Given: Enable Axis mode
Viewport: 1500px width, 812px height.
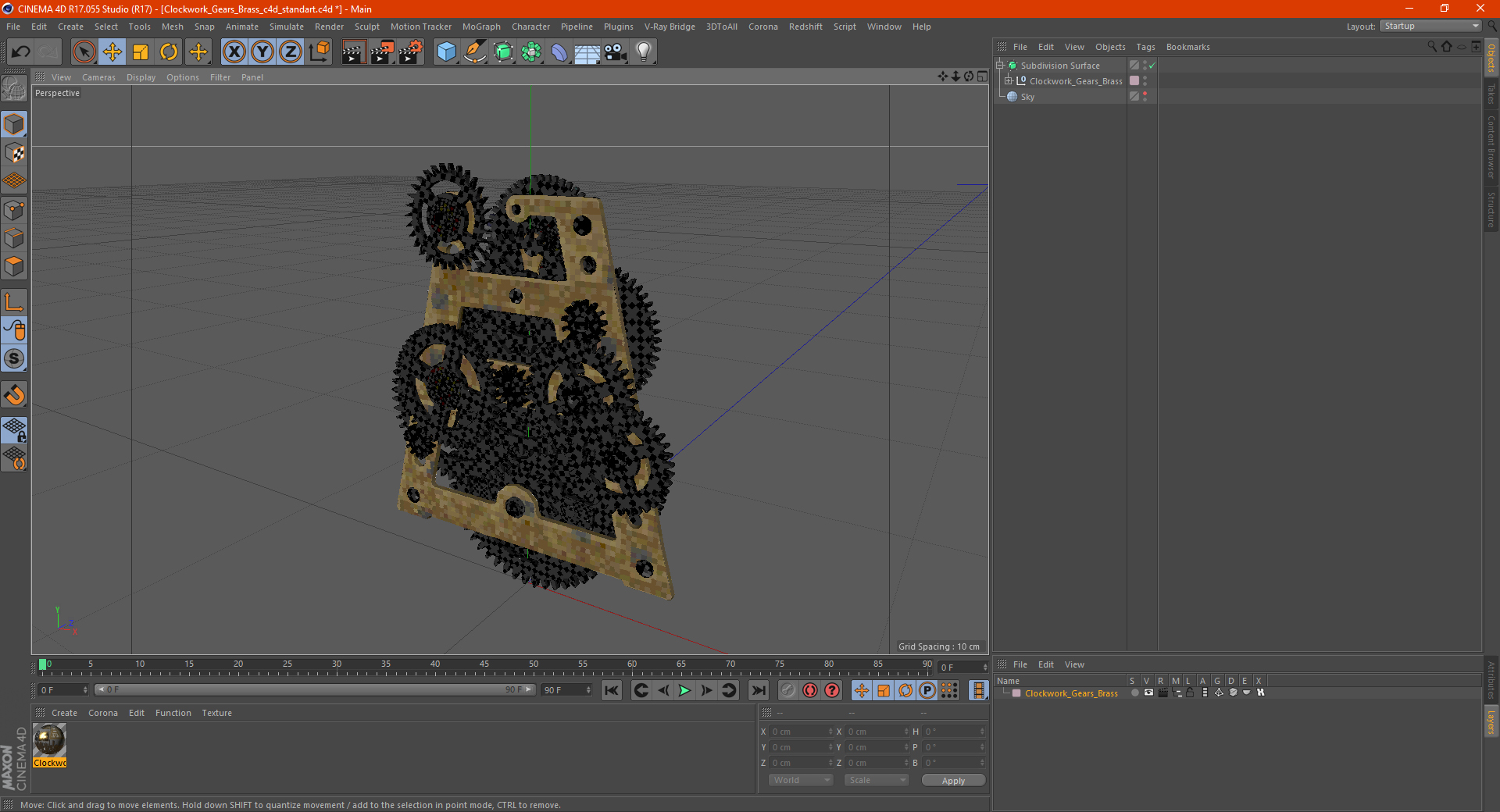Looking at the screenshot, I should tap(14, 302).
